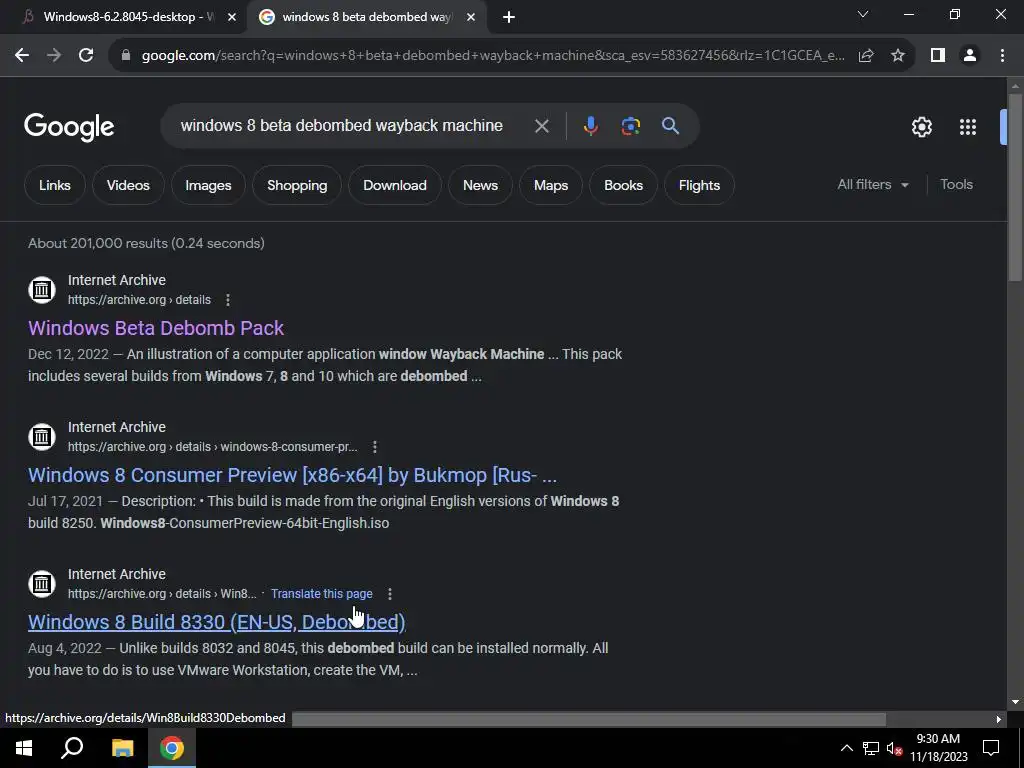Open a new tab with the plus button
The height and width of the screenshot is (768, 1024).
(509, 17)
